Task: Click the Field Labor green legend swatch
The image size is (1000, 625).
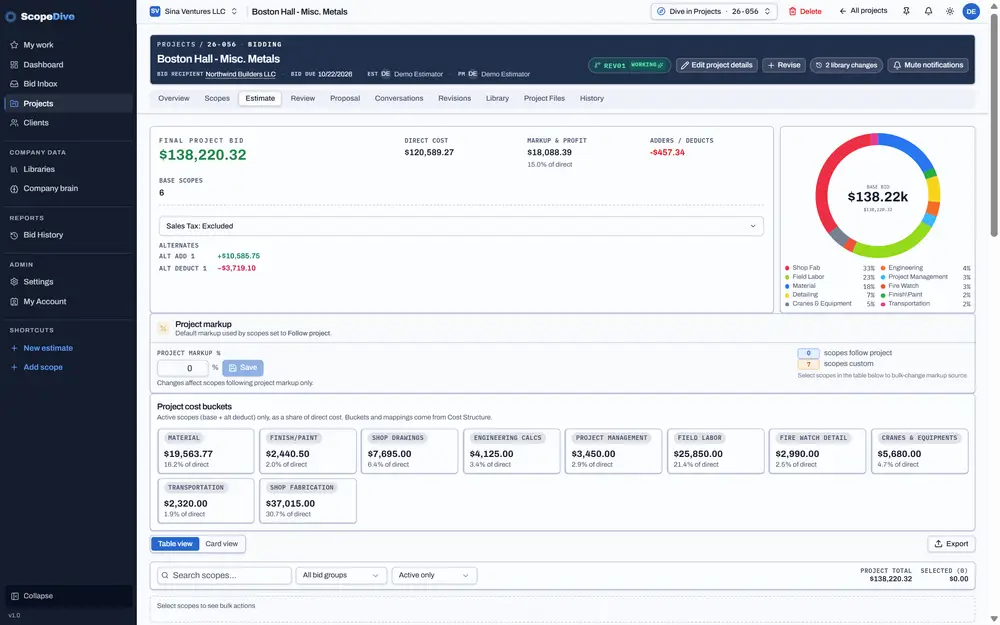Action: 788,277
